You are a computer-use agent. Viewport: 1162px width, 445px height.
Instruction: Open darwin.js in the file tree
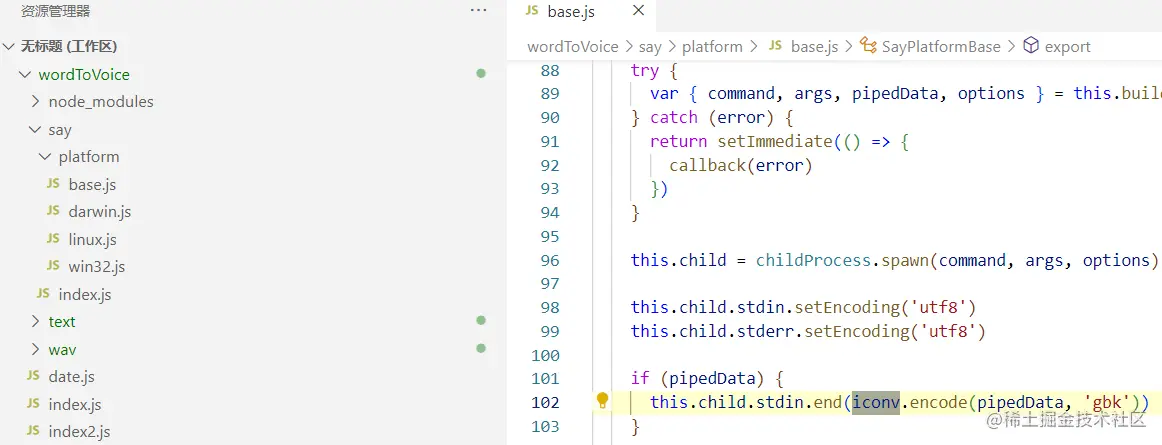tap(99, 211)
